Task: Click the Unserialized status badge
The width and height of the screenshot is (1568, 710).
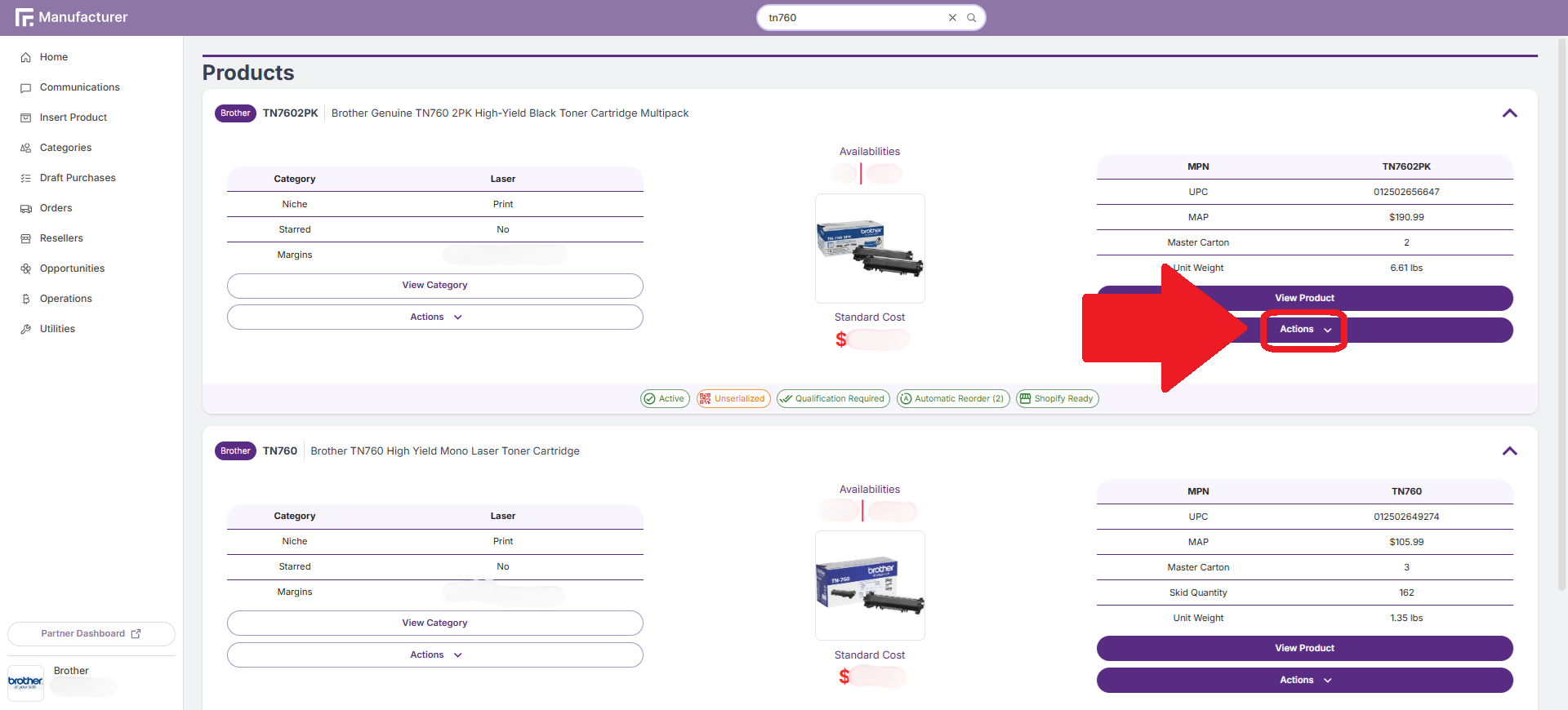Action: click(x=733, y=399)
